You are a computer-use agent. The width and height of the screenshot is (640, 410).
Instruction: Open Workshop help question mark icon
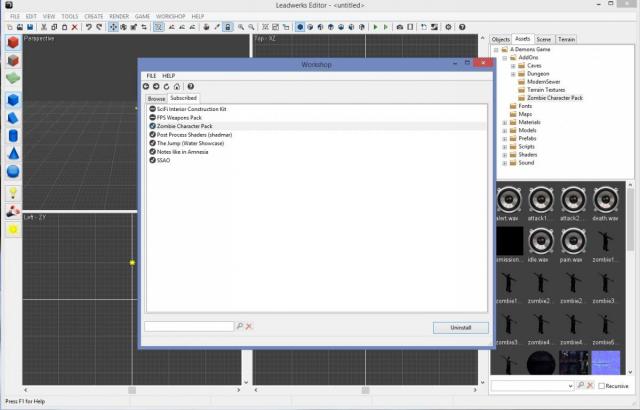point(190,87)
